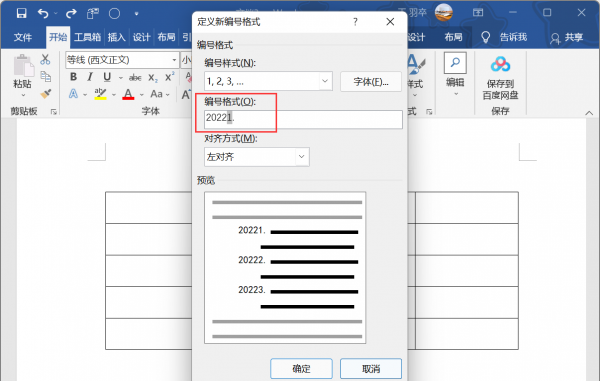The image size is (600, 381).
Task: Undo the last action
Action: (x=43, y=14)
